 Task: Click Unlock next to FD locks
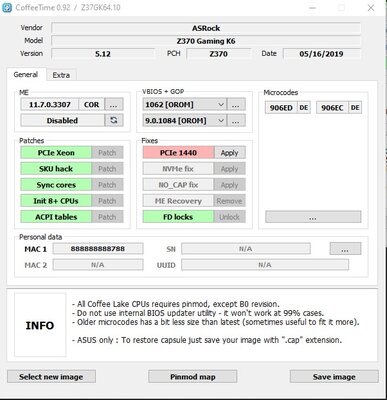click(230, 217)
